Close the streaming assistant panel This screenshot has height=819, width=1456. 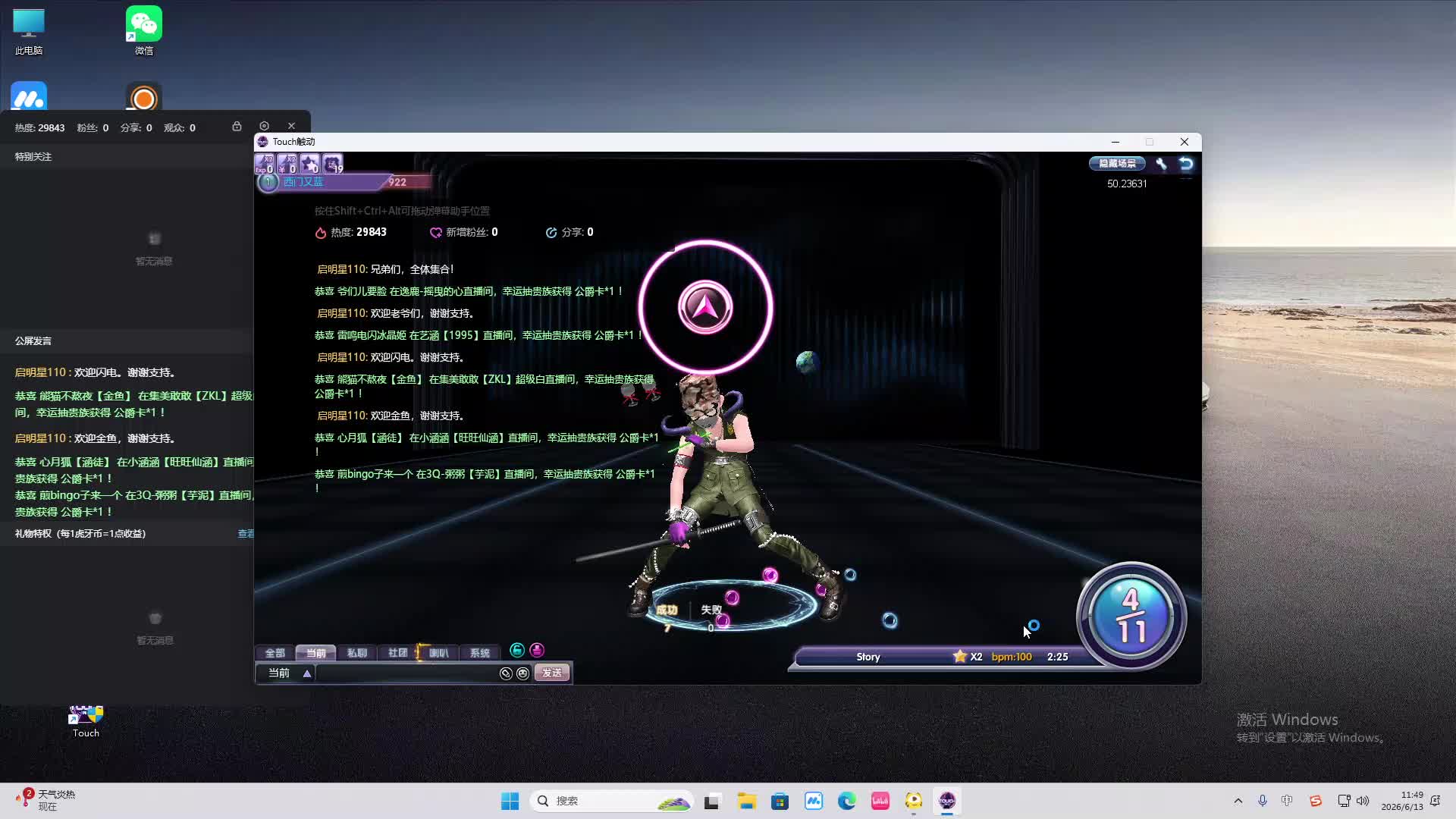[x=291, y=126]
